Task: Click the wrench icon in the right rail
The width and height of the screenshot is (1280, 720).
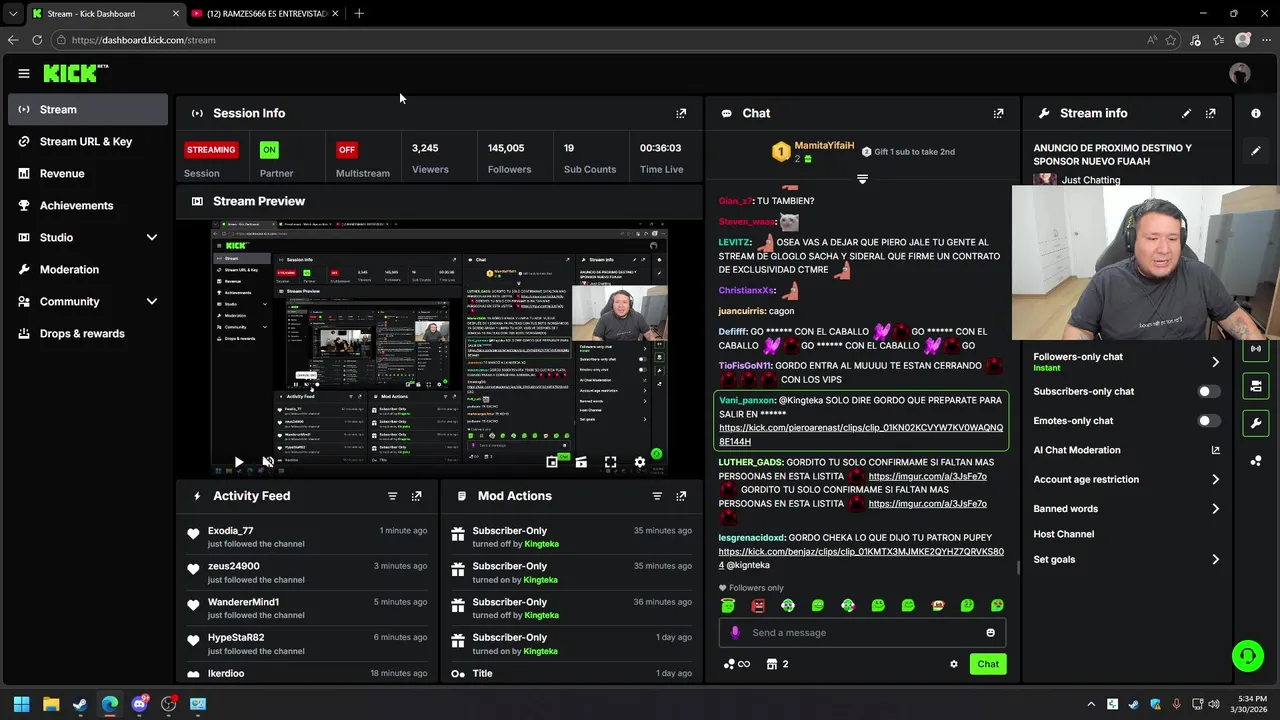Action: click(x=1256, y=423)
